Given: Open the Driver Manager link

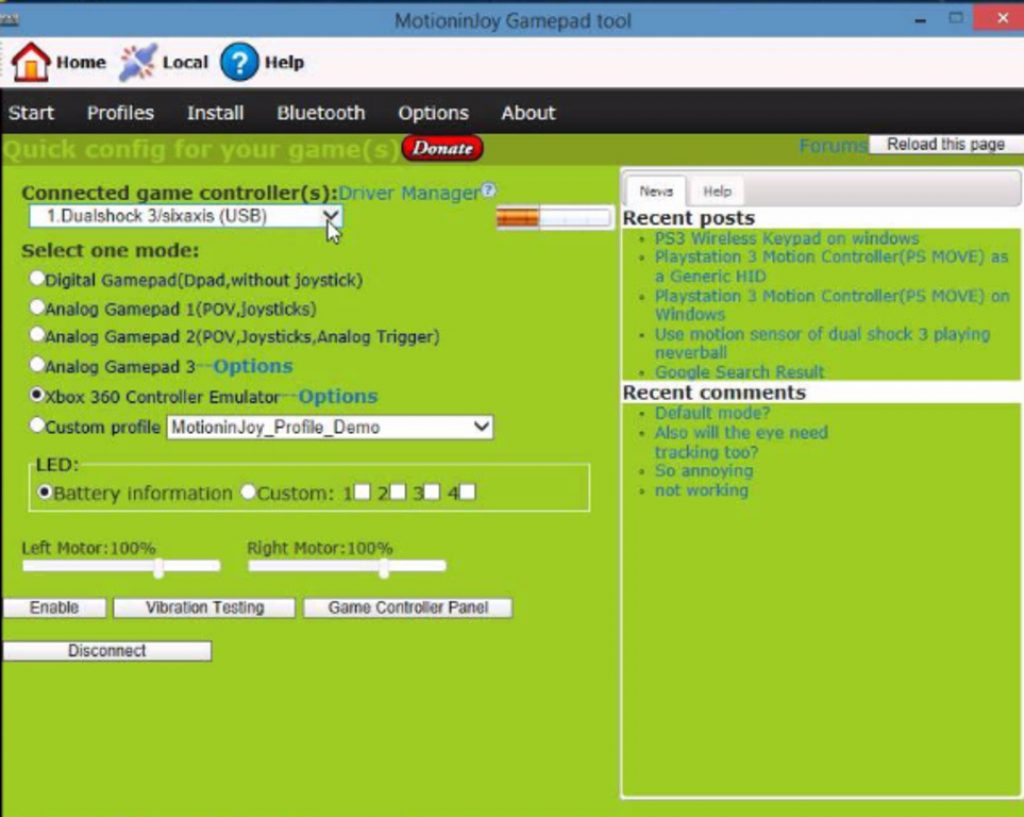Looking at the screenshot, I should [x=409, y=193].
